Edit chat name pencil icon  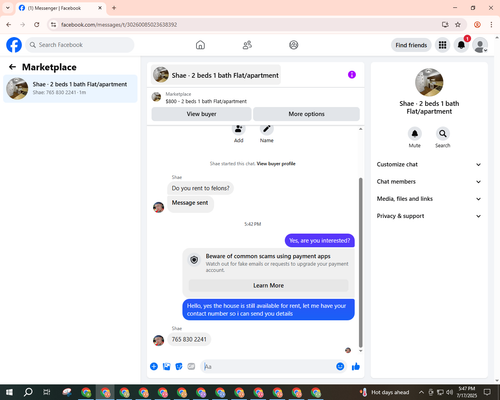[267, 130]
